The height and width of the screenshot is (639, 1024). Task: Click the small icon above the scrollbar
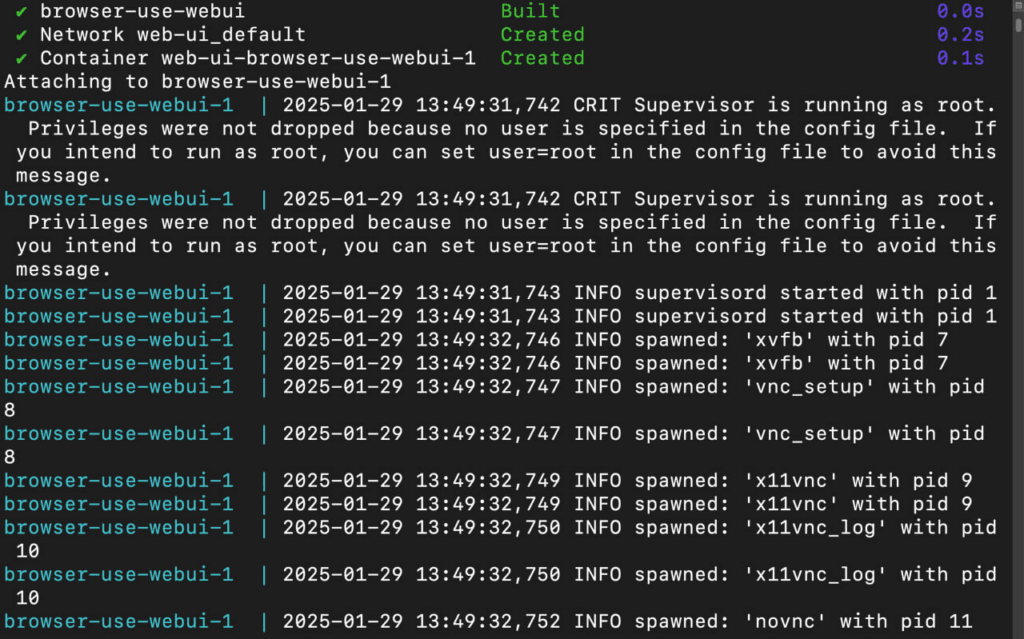(1018, 4)
